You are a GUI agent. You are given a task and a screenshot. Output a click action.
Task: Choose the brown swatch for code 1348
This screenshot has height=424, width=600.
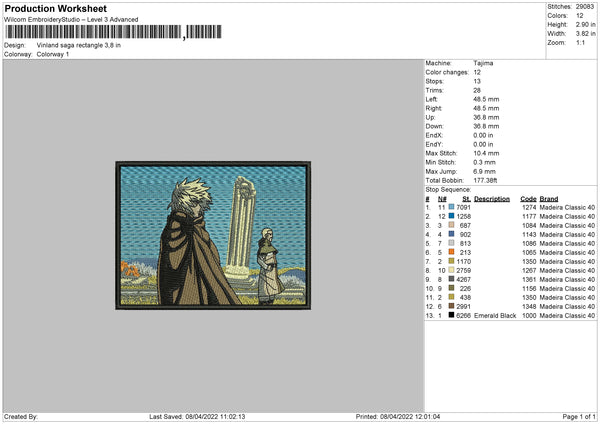452,306
